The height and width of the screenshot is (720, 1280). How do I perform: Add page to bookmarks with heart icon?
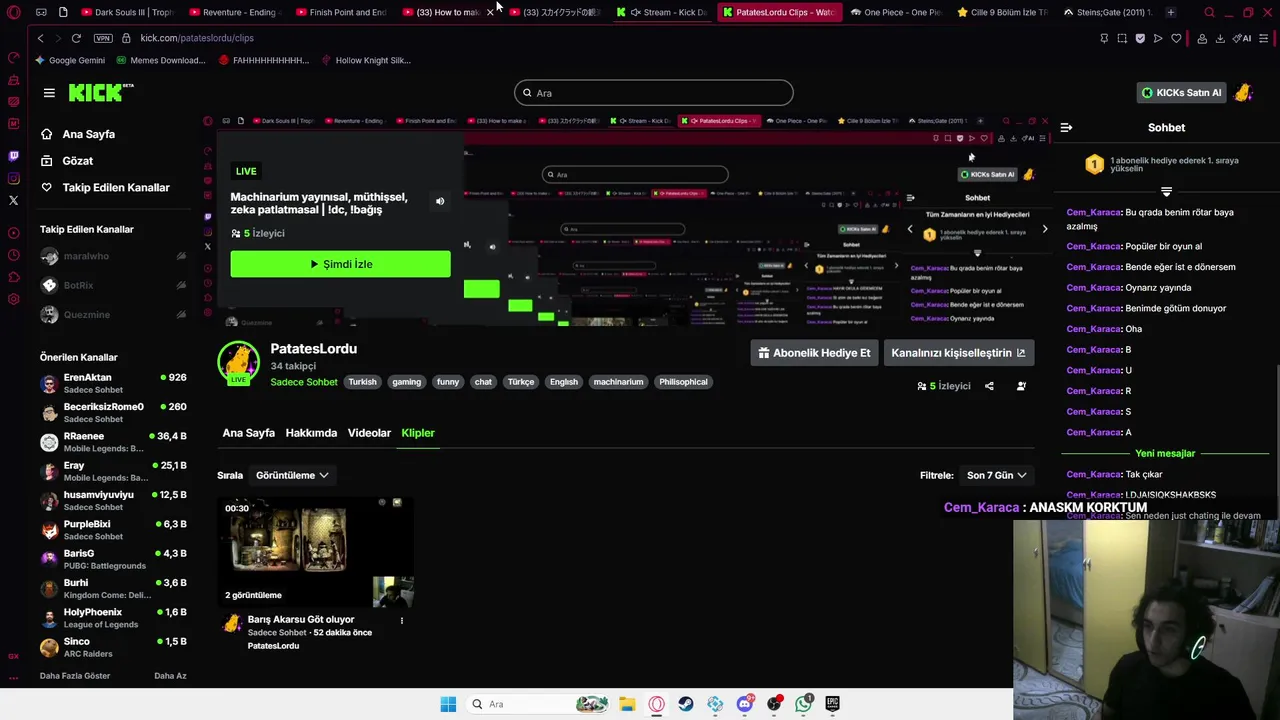point(1176,38)
